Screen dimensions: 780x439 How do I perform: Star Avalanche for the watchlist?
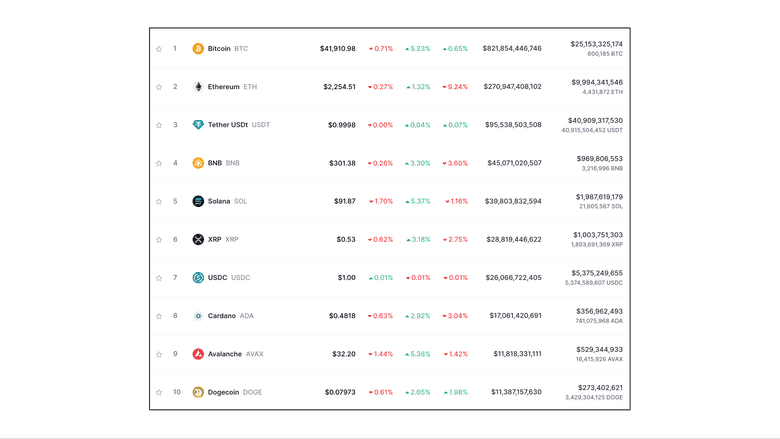pos(159,354)
